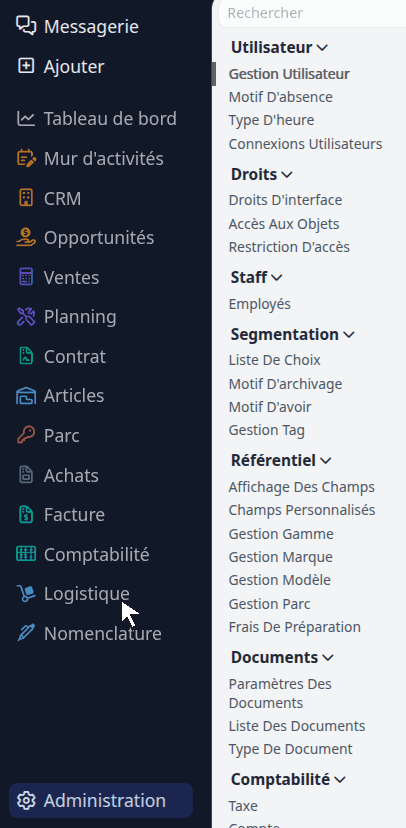Open Champs Personnalisés link
The height and width of the screenshot is (828, 406).
click(302, 510)
